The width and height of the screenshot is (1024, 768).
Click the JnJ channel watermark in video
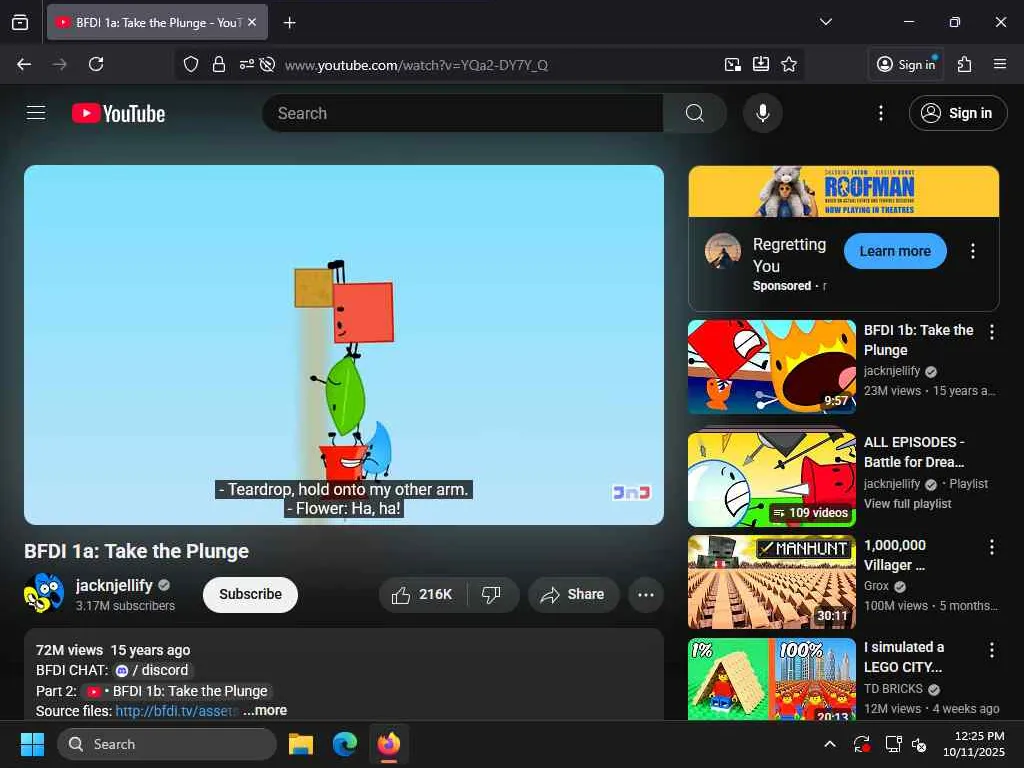[x=631, y=492]
